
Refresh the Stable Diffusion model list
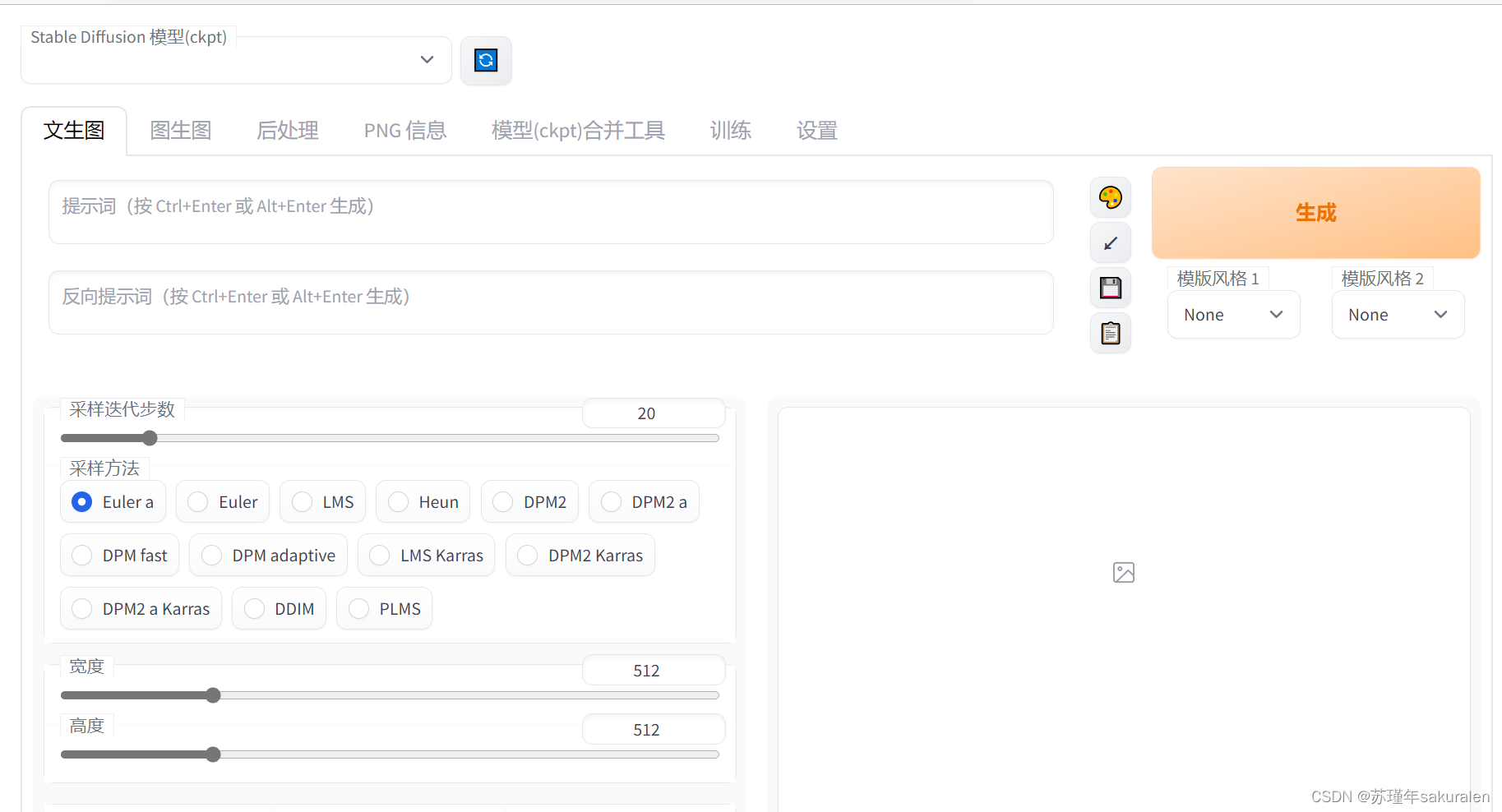[486, 60]
